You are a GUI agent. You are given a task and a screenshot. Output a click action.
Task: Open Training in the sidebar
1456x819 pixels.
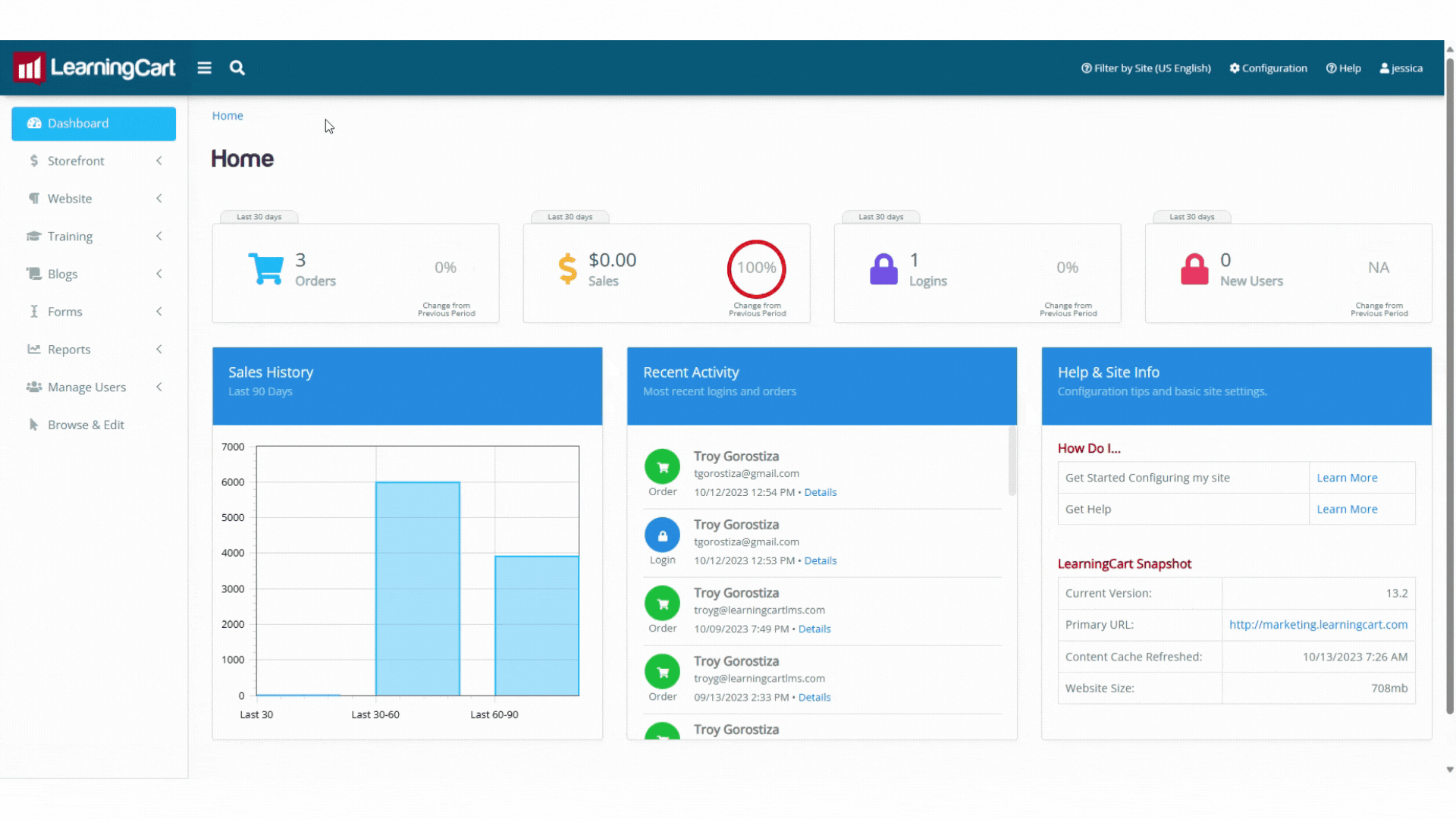click(x=93, y=236)
